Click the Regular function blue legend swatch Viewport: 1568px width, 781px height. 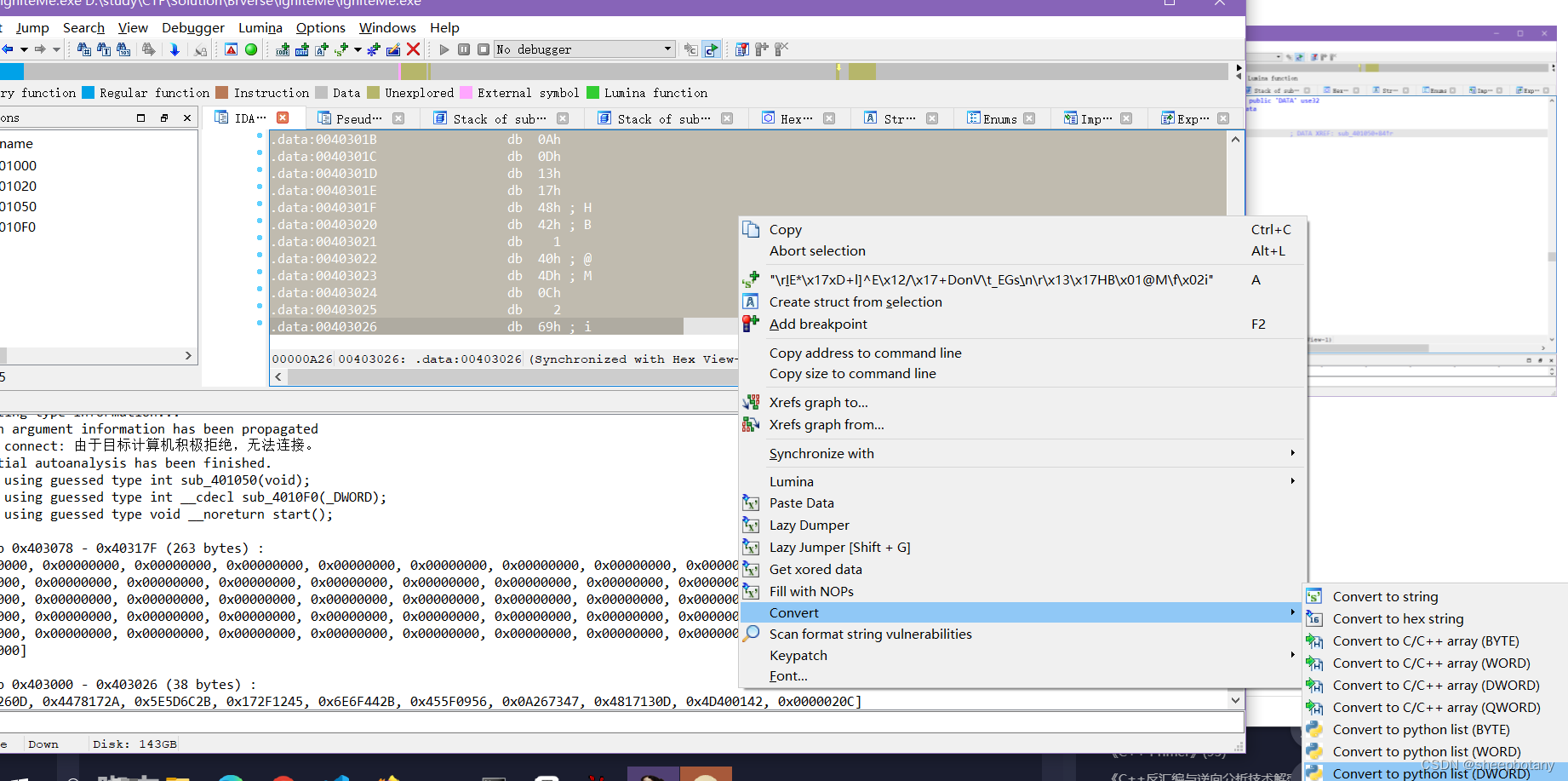point(88,93)
